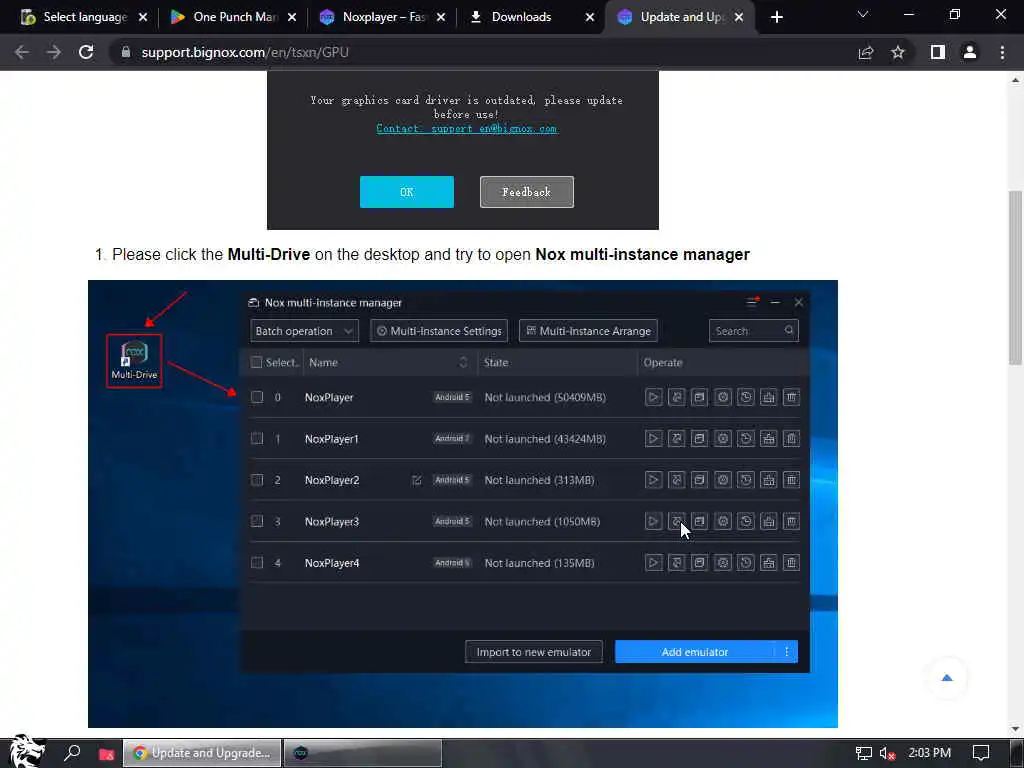Screen dimensions: 1024x768
Task: Open the taskbar notification center icon
Action: coord(981,753)
